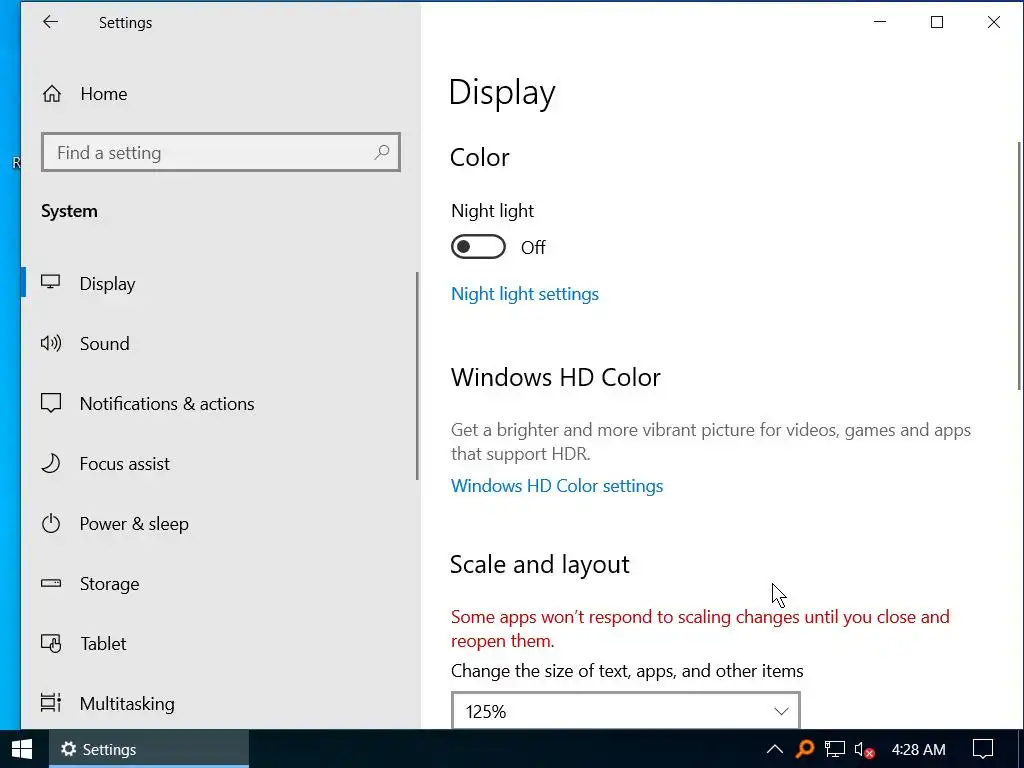
Task: Click the sidebar navigation scrollbar
Action: 417,376
